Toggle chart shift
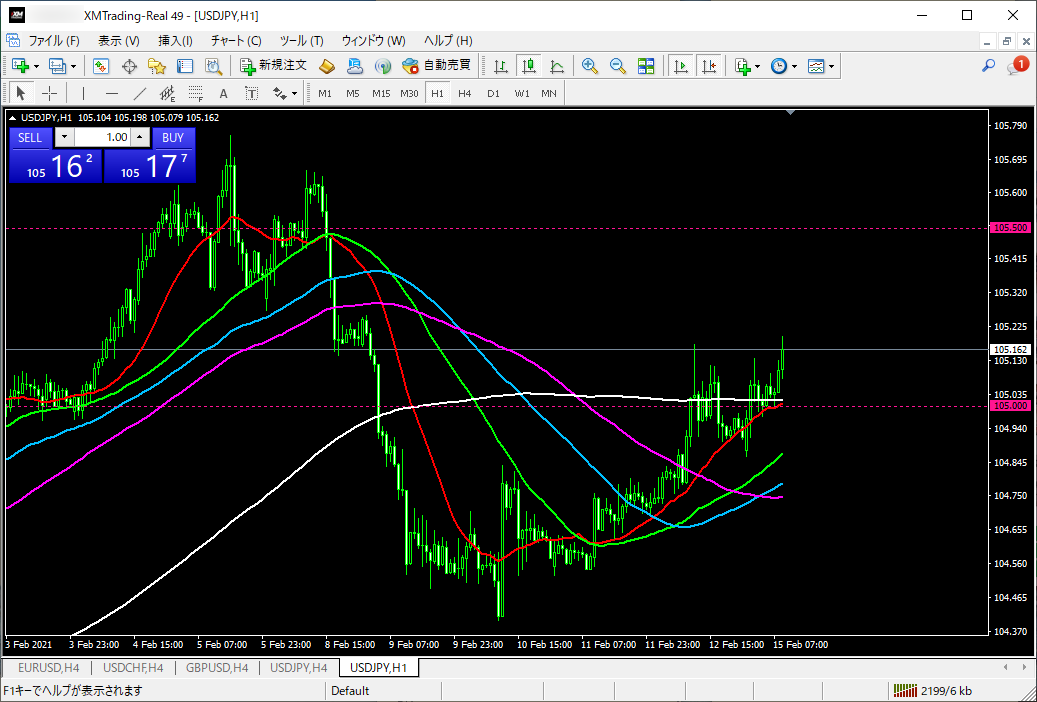This screenshot has width=1037, height=702. click(x=709, y=66)
